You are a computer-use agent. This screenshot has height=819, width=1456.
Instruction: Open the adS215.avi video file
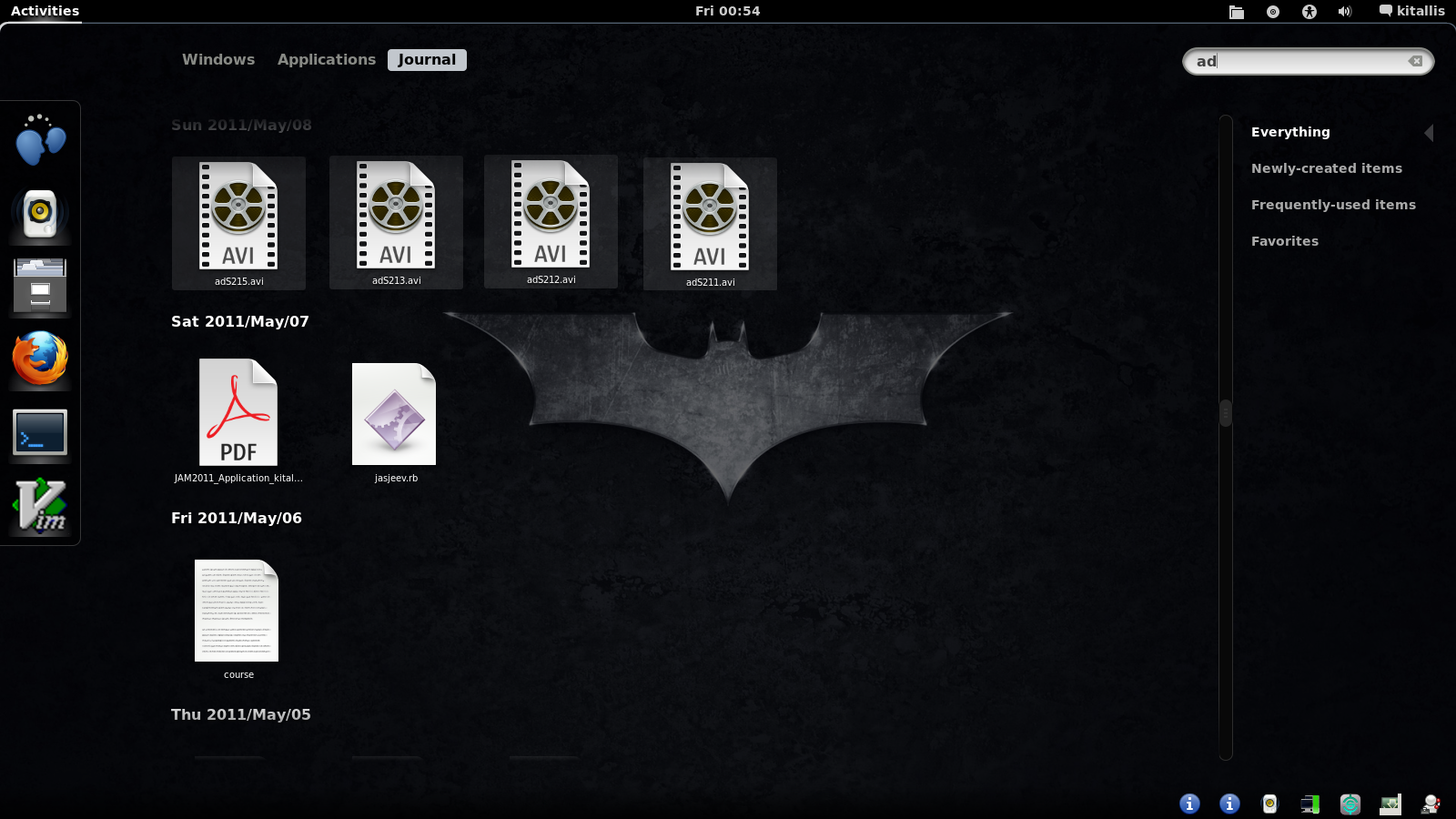pyautogui.click(x=238, y=223)
